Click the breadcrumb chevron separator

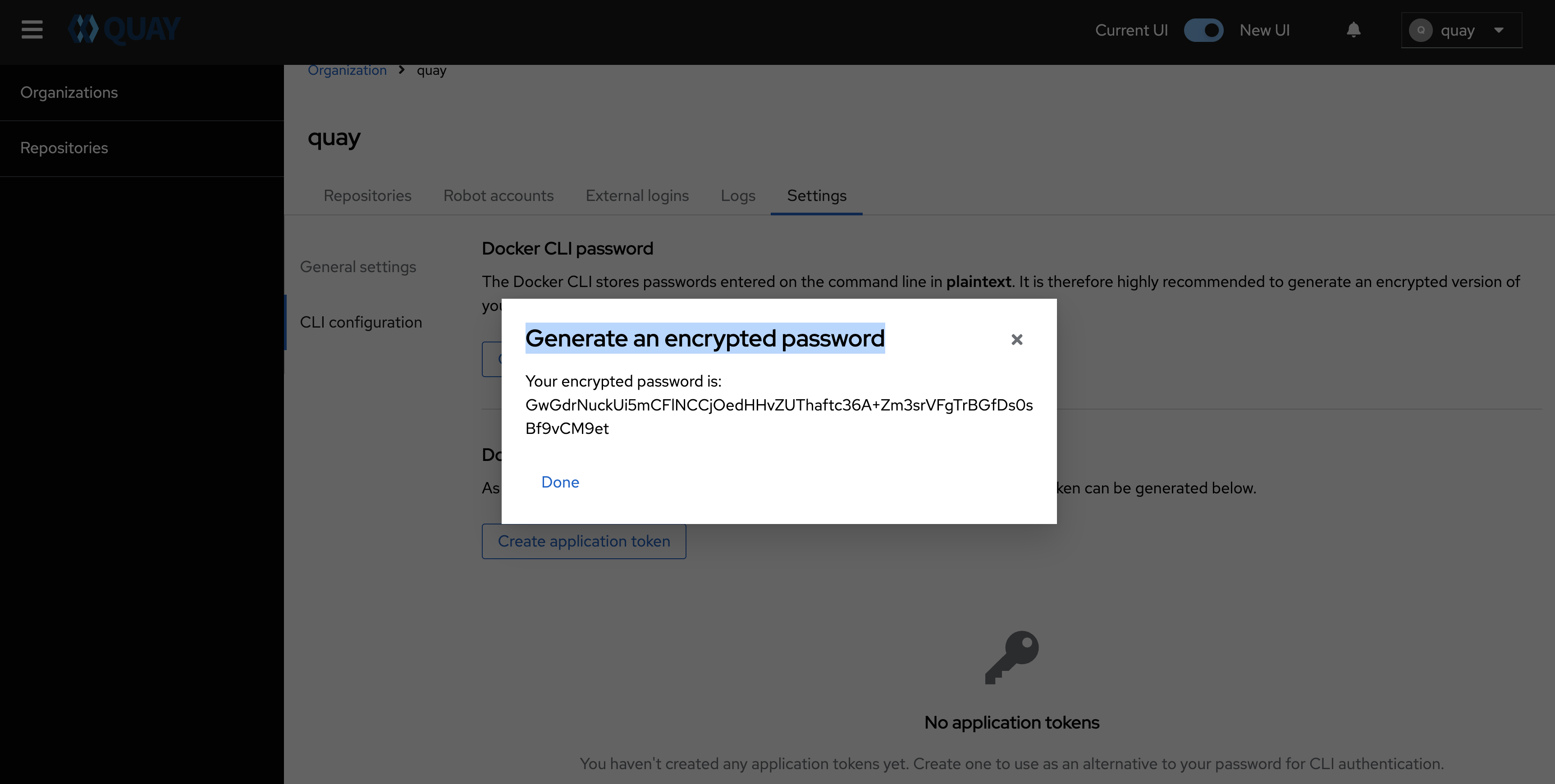point(402,70)
